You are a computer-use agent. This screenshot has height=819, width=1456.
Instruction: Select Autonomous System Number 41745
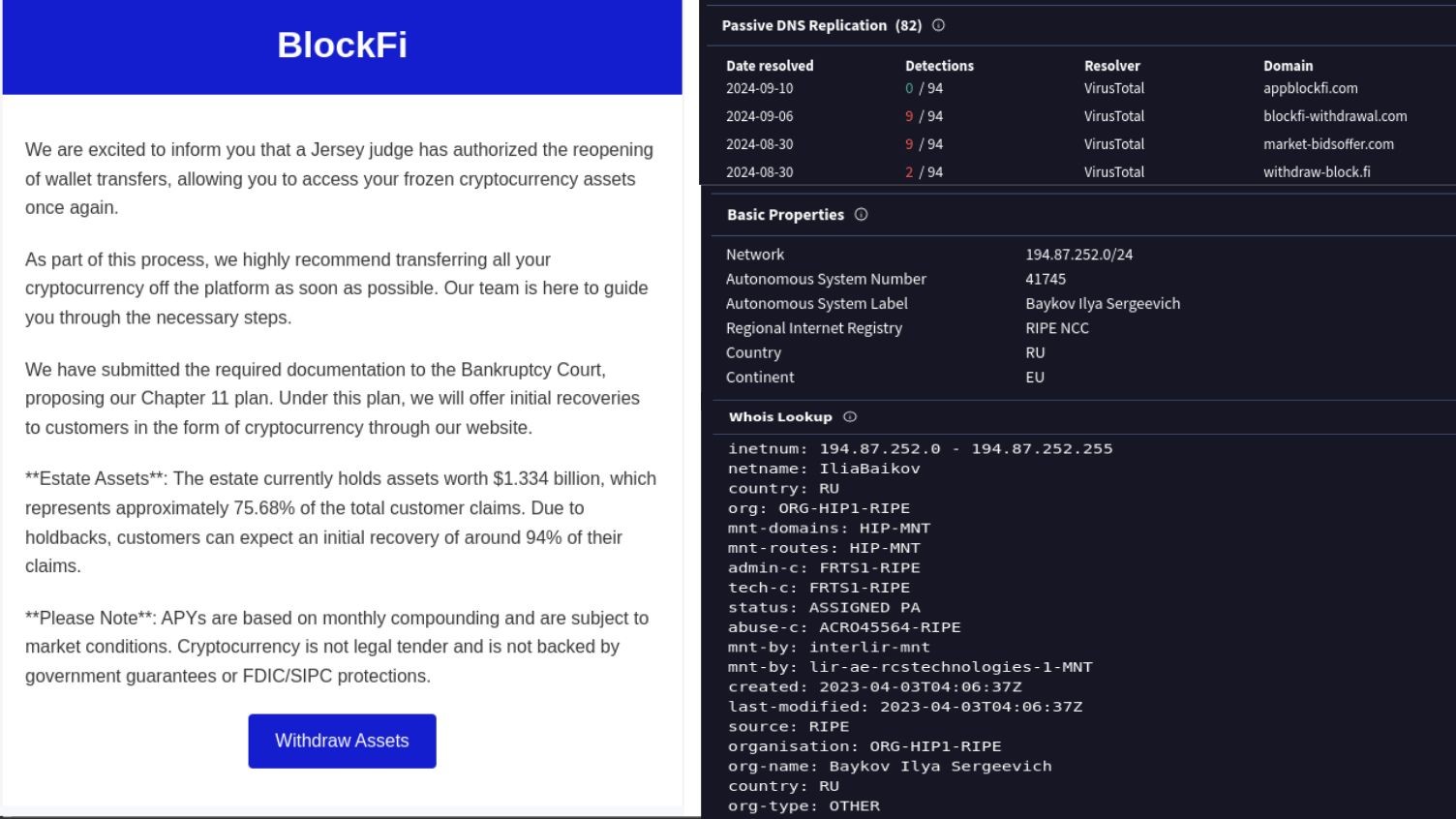(1046, 279)
